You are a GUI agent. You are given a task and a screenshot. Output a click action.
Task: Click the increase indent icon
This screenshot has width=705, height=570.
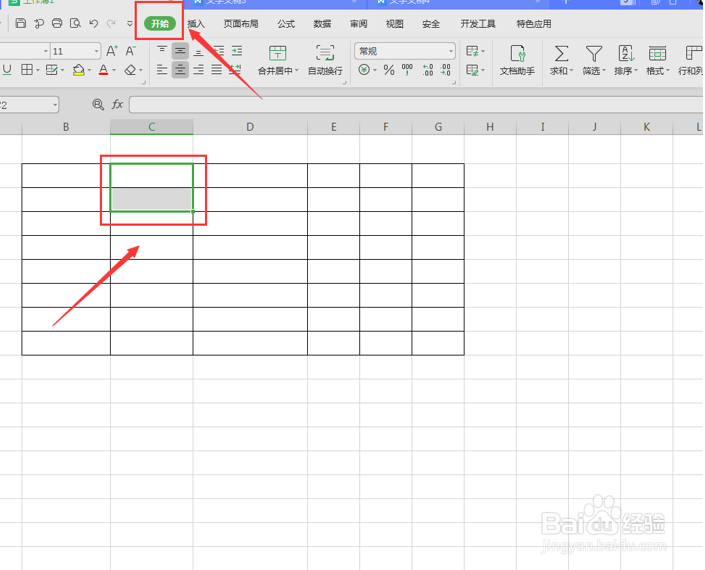[236, 51]
